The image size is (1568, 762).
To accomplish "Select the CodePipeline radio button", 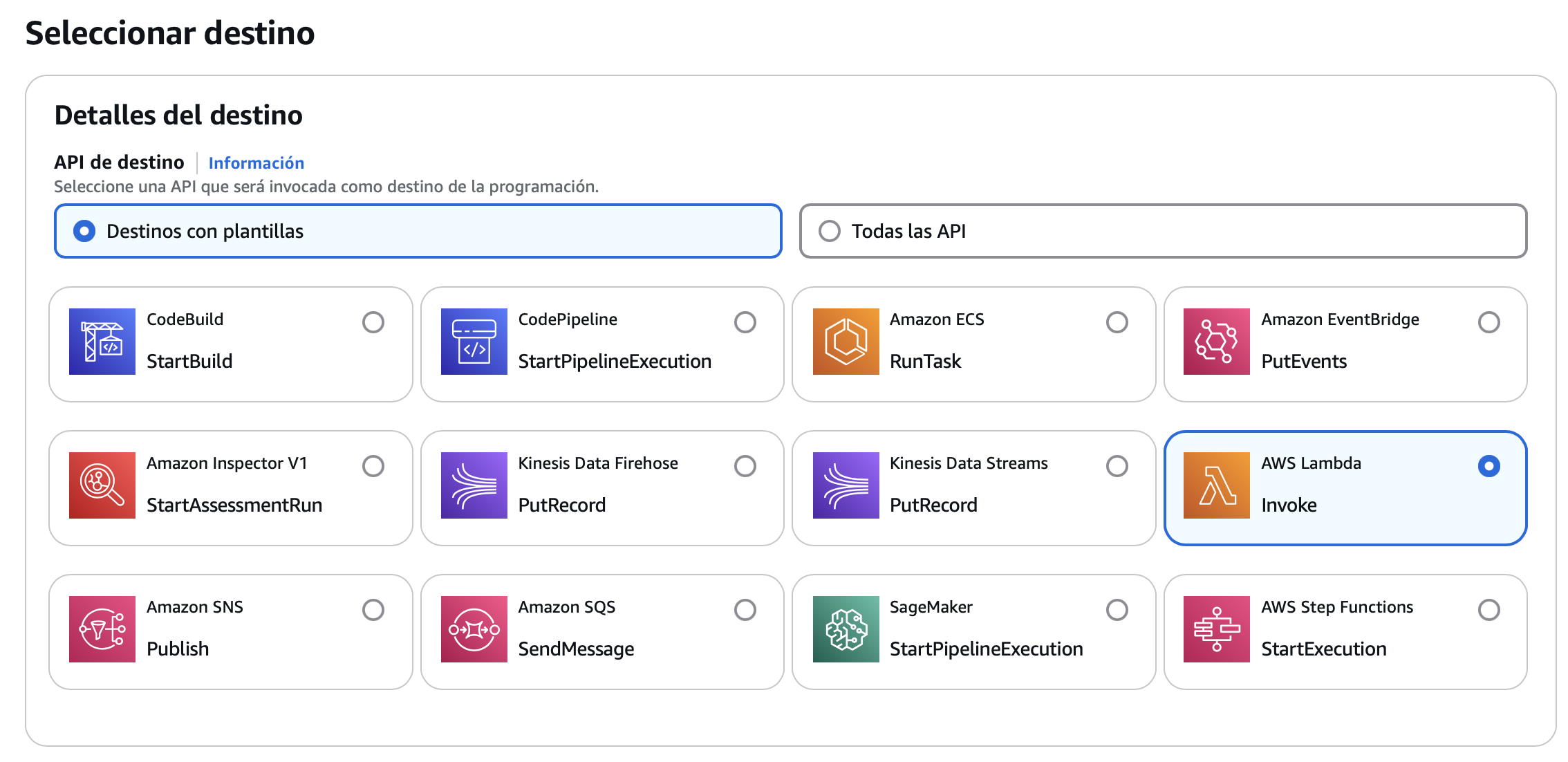I will coord(745,322).
